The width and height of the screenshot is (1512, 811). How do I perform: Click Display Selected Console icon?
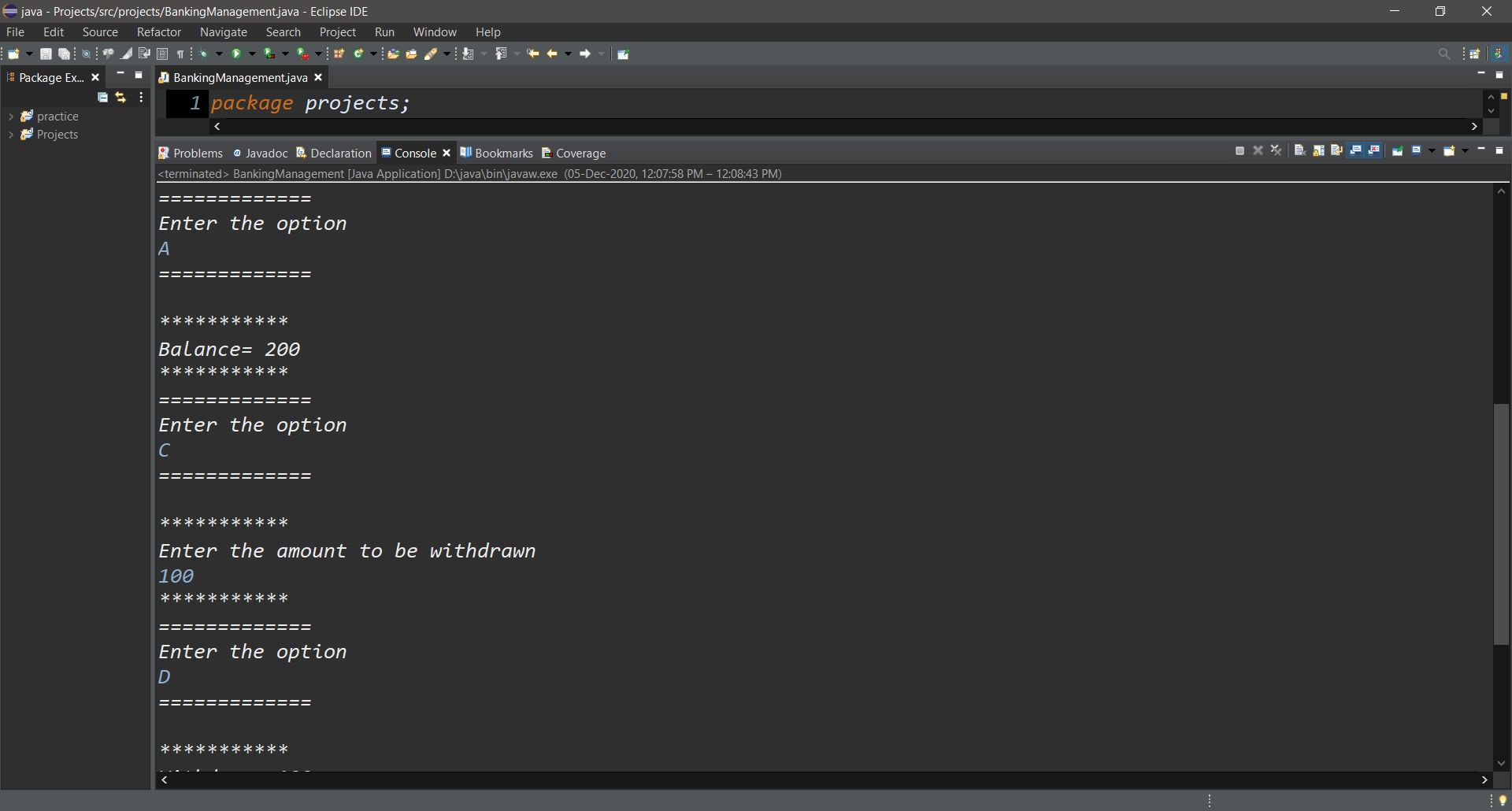(1417, 150)
